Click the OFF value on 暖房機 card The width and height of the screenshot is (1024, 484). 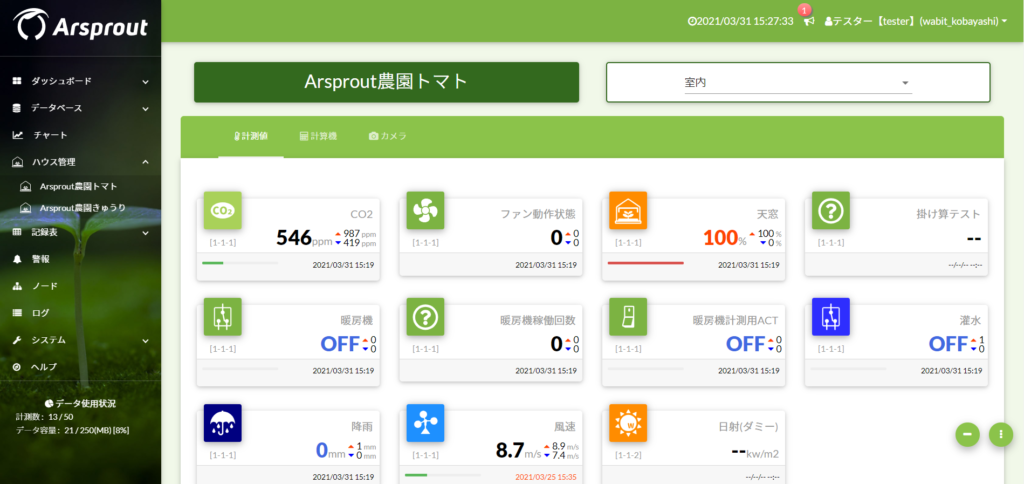click(x=340, y=344)
